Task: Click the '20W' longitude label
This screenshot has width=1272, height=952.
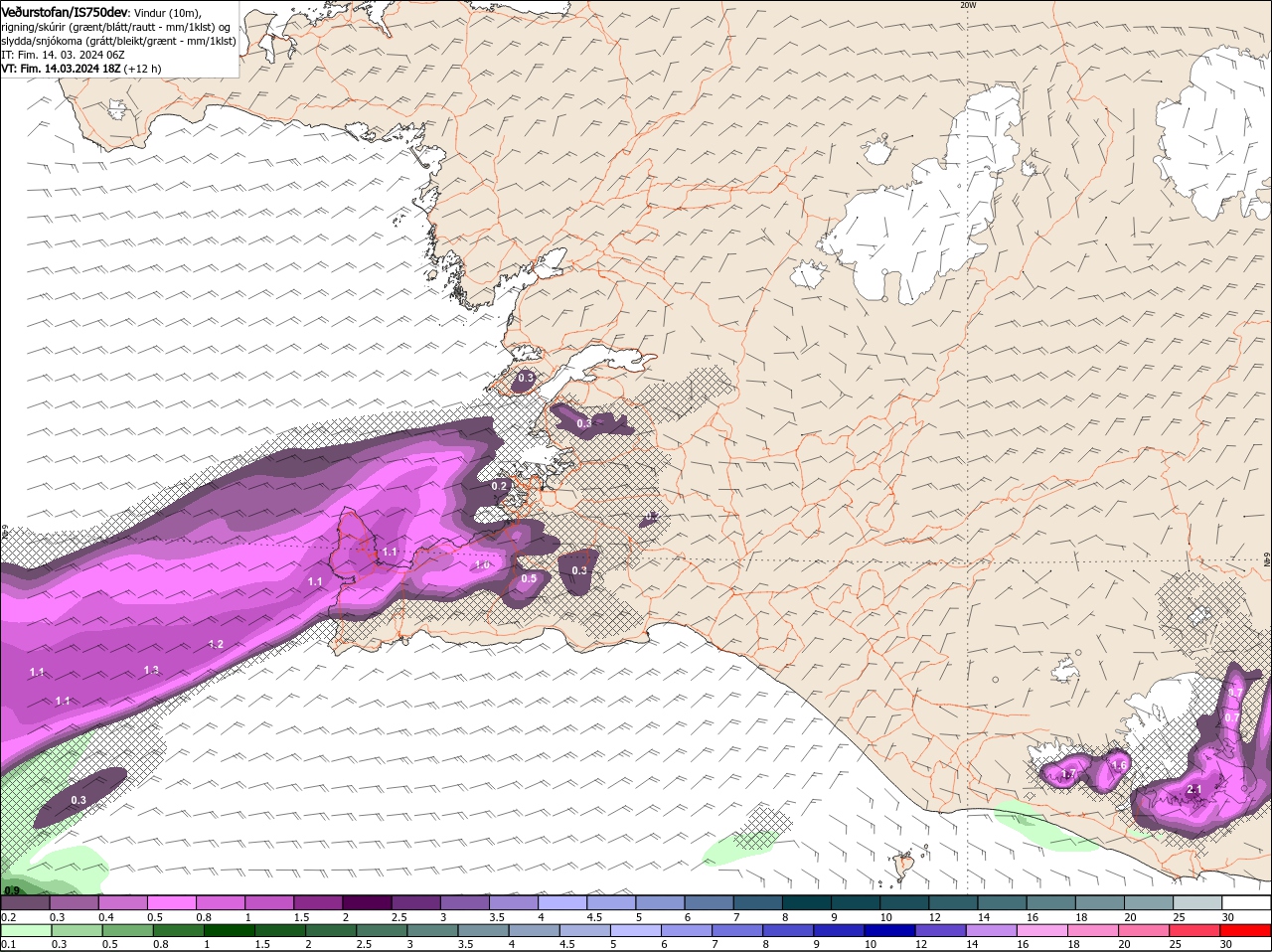Action: click(968, 5)
